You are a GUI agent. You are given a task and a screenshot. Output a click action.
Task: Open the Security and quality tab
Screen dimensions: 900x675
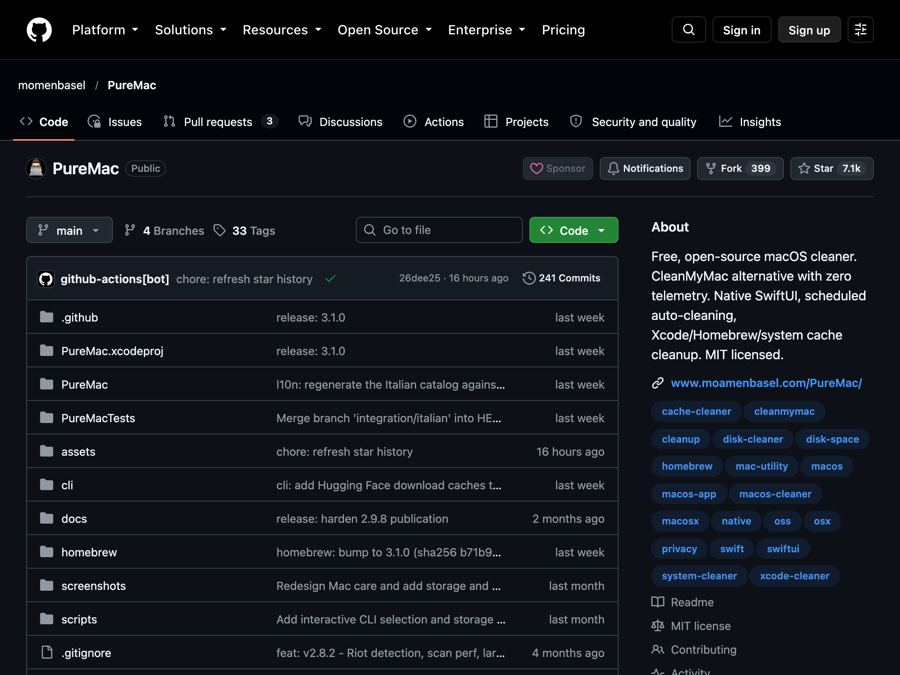tap(633, 122)
